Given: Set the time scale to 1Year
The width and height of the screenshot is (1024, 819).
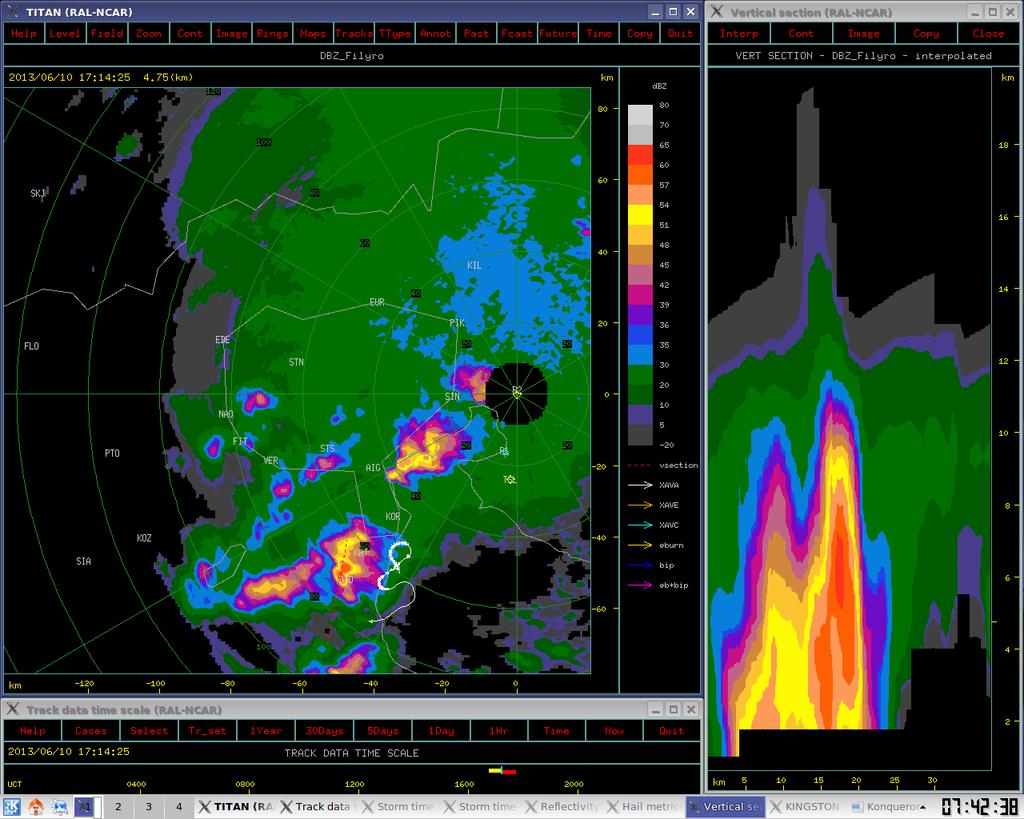Looking at the screenshot, I should click(266, 731).
